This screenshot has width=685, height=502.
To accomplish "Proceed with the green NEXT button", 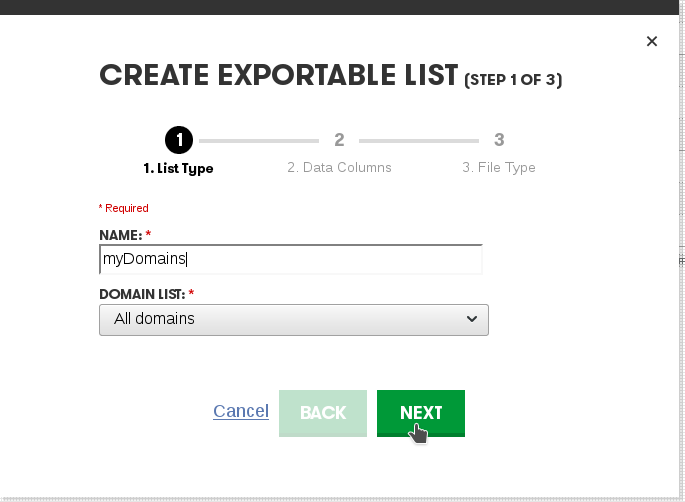I will [x=421, y=413].
